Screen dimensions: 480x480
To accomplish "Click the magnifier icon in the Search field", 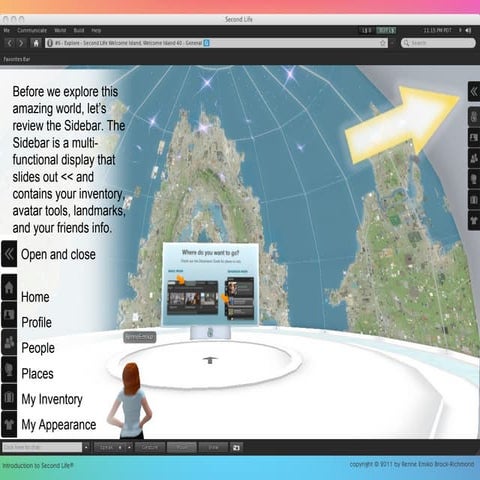I will (x=406, y=43).
